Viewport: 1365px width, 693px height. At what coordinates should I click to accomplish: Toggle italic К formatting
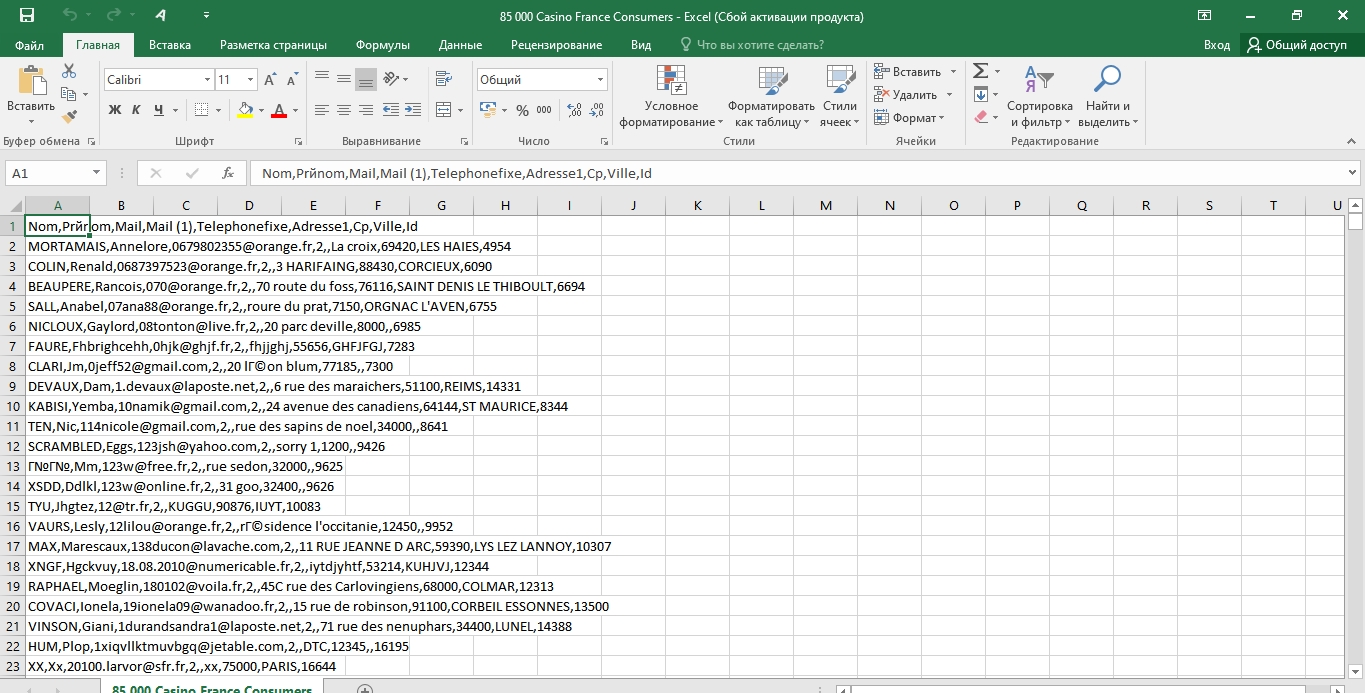[137, 110]
